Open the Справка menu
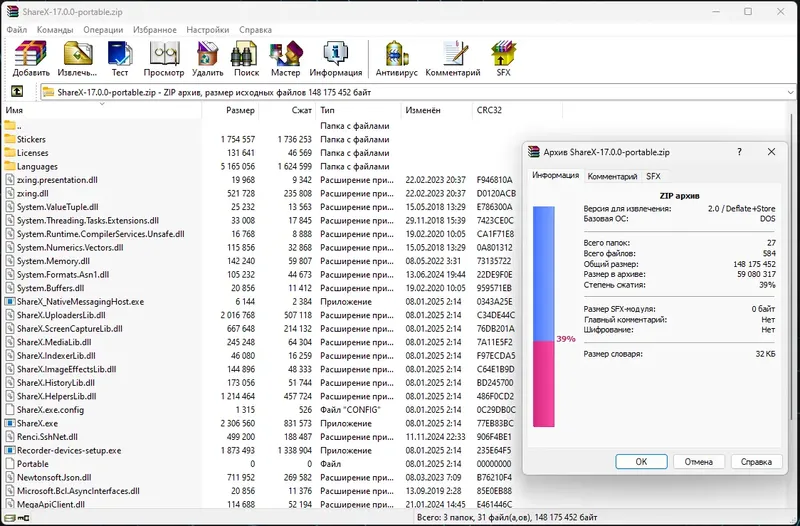Viewport: 800px width, 526px height. coord(255,30)
